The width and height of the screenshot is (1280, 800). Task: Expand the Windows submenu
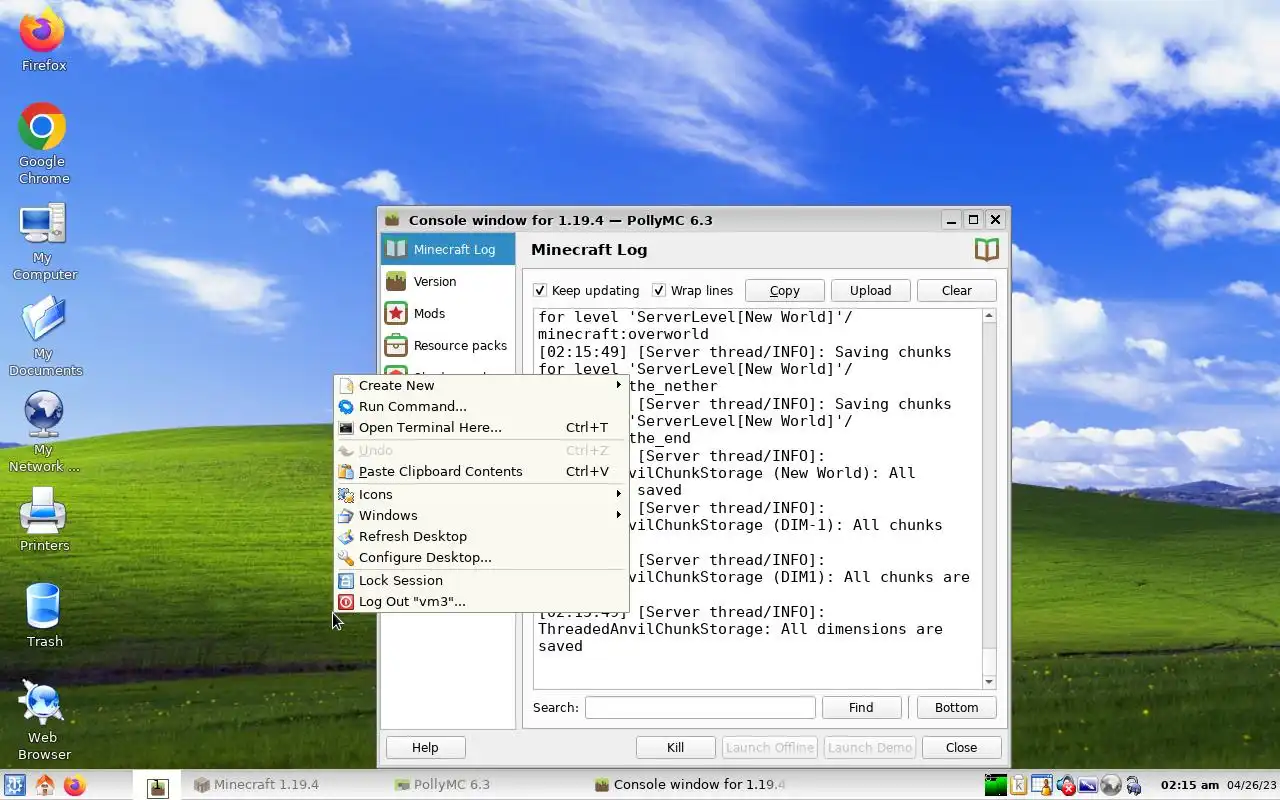481,515
